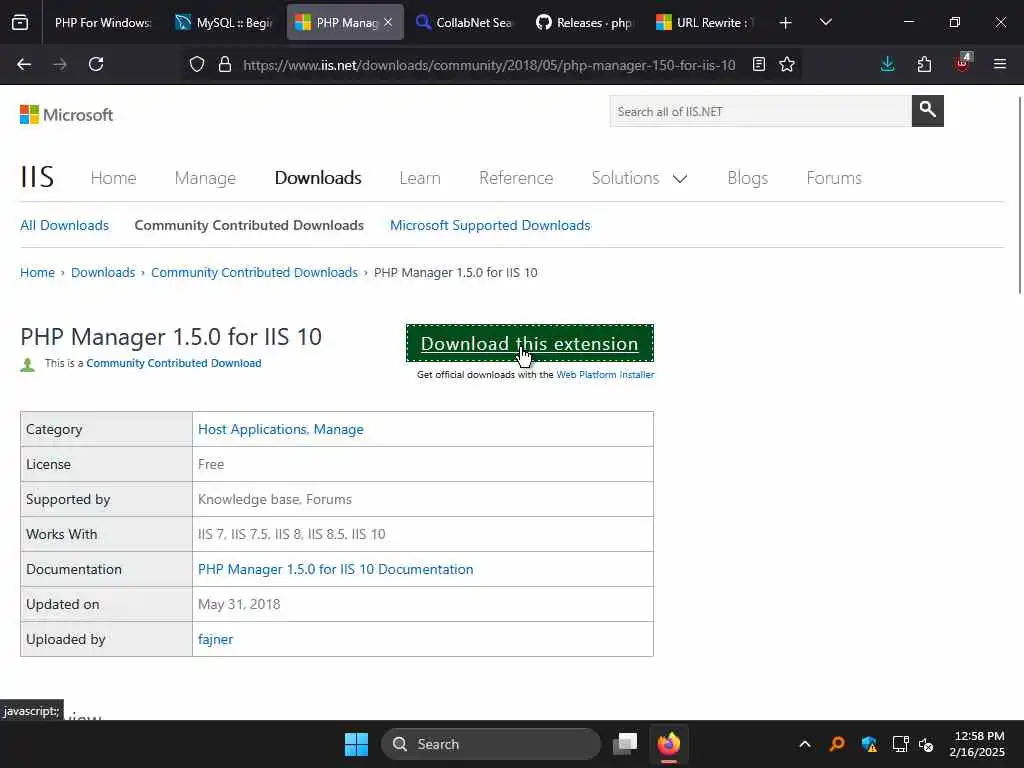
Task: Reload the current page
Action: [96, 64]
